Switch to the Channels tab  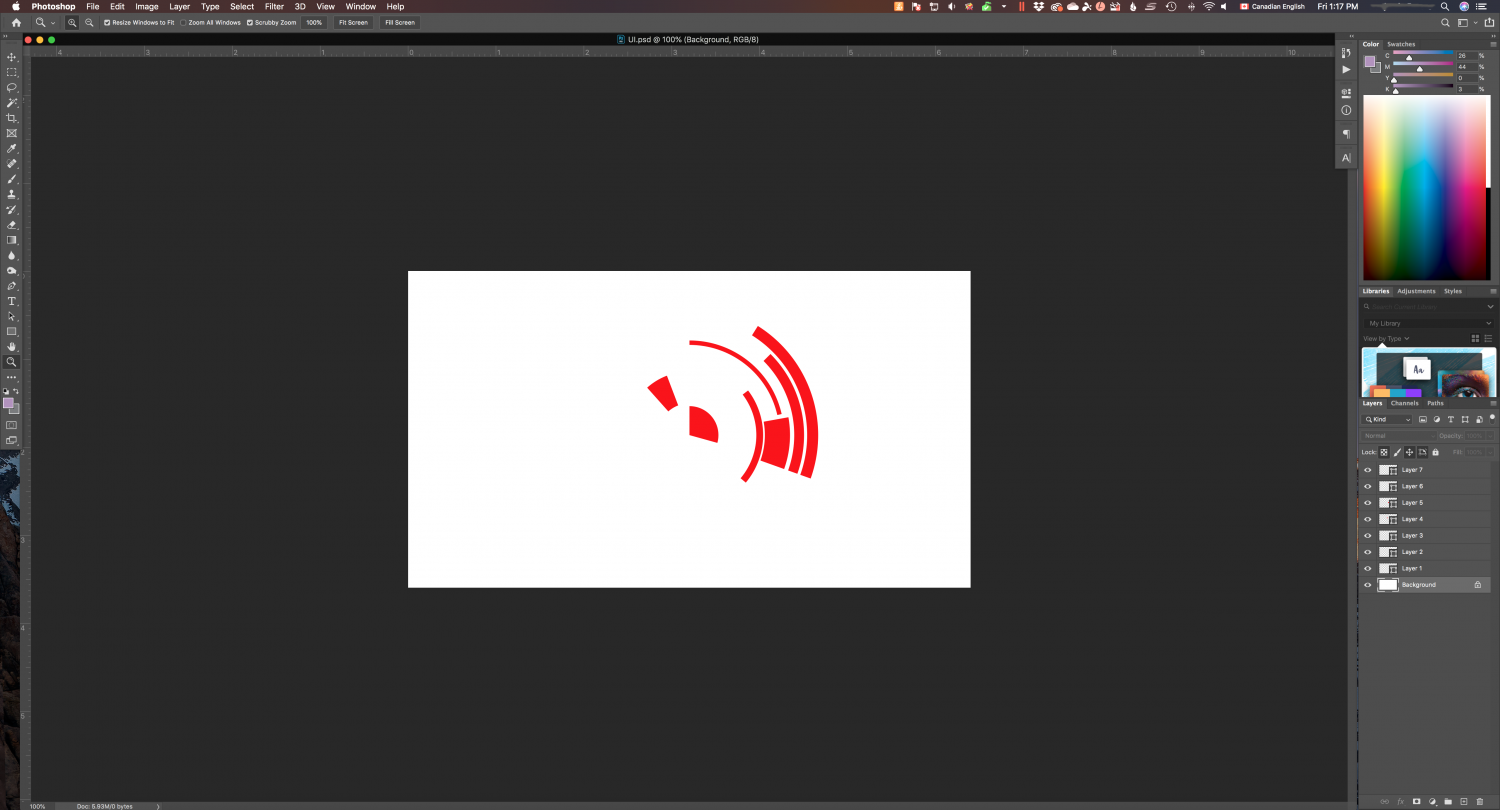[x=1404, y=403]
